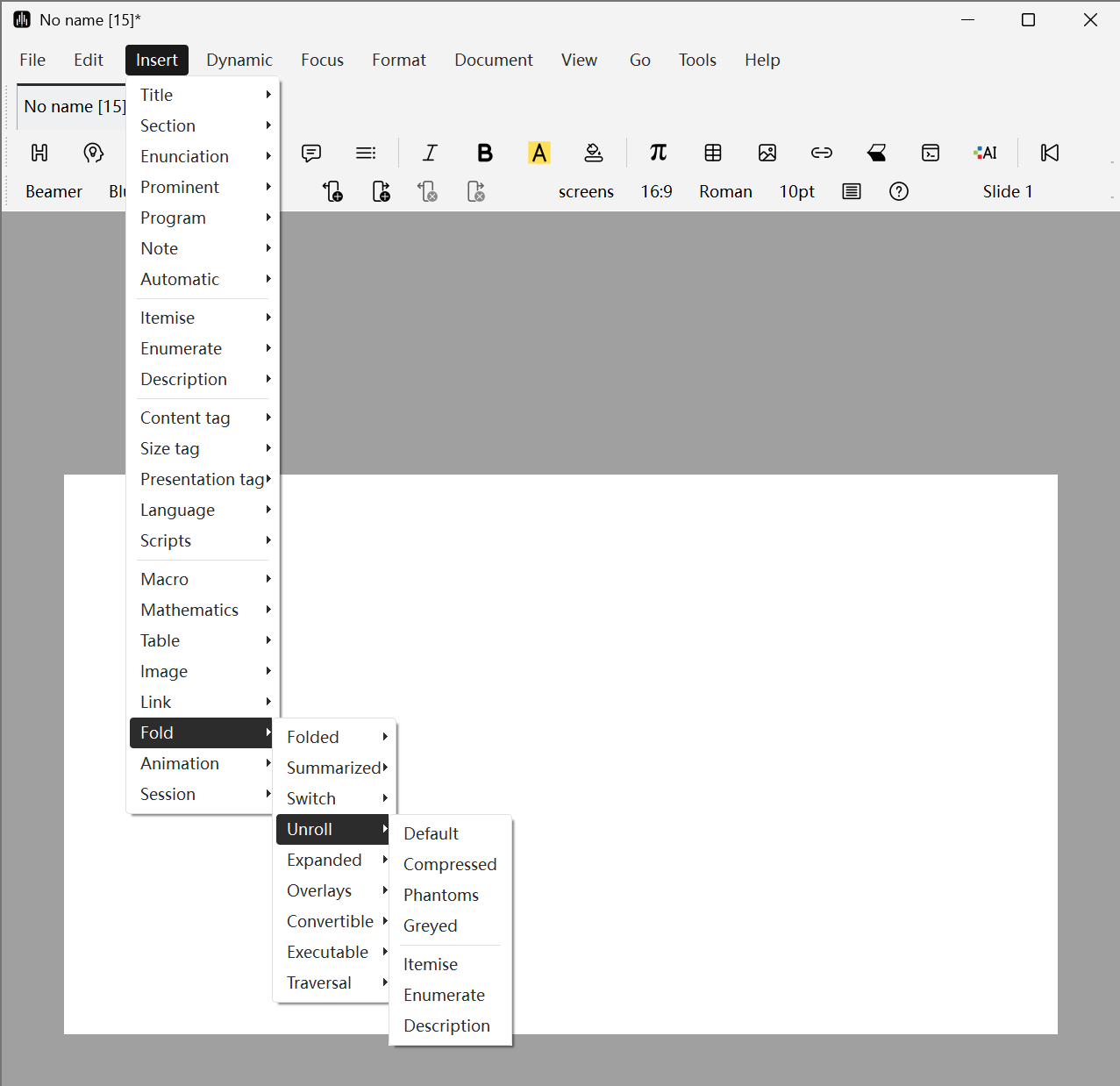Click the yellow highlighted A color icon
Screen dimensions: 1120x1086
pos(539,153)
